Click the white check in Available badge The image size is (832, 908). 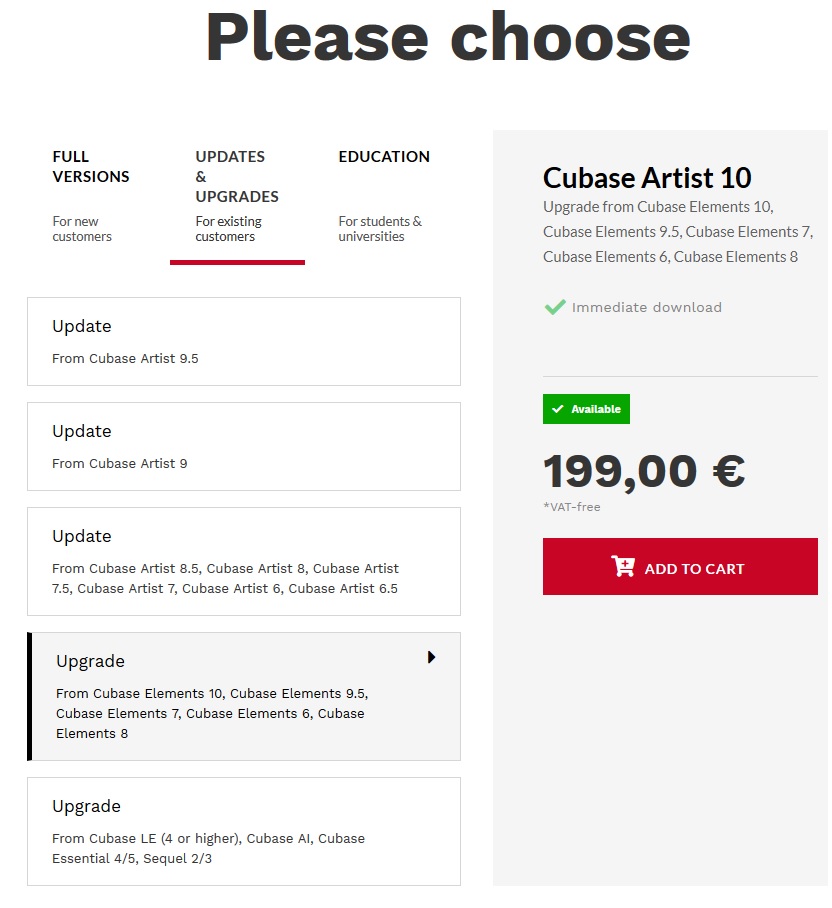pyautogui.click(x=558, y=409)
